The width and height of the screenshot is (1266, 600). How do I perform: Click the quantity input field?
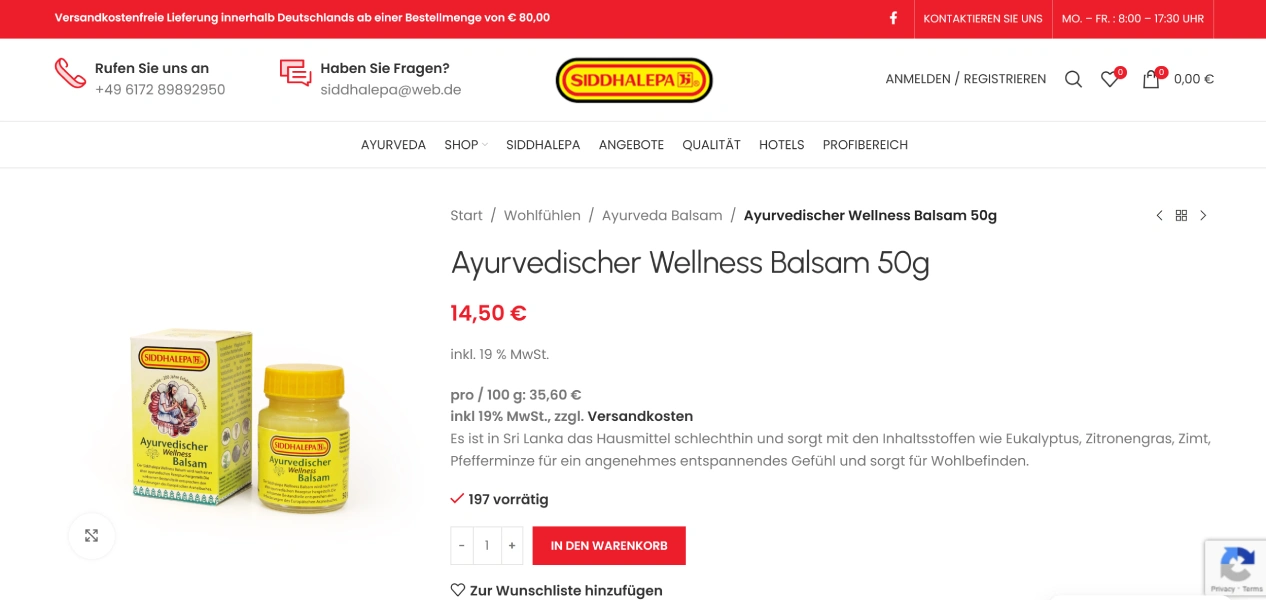click(487, 546)
